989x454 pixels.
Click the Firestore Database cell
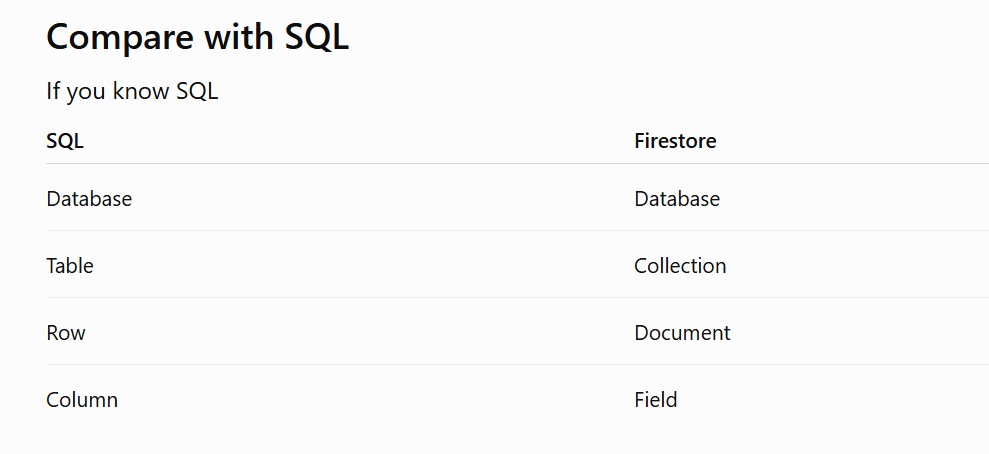click(677, 199)
